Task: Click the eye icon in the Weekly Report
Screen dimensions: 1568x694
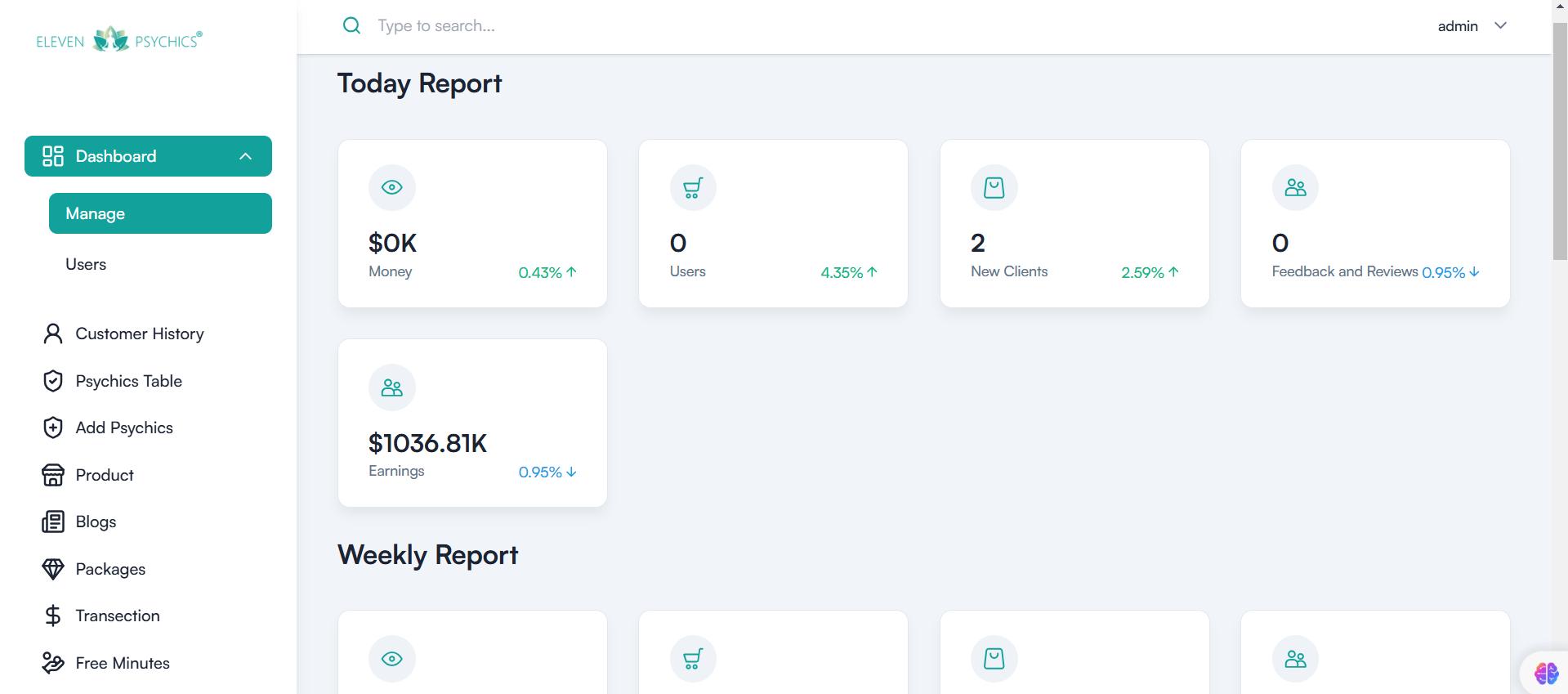Action: 392,659
